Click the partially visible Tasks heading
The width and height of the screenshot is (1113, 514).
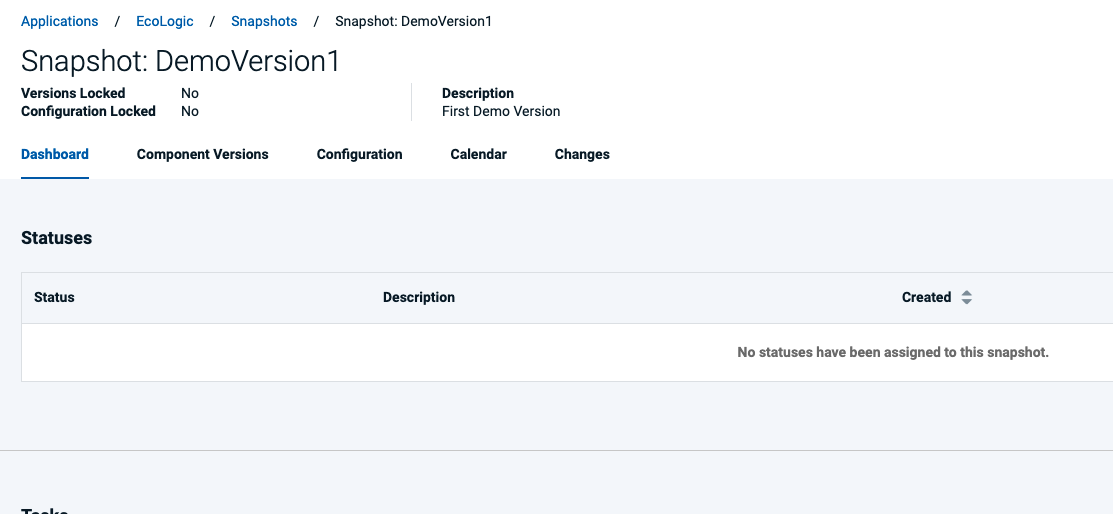tap(45, 510)
